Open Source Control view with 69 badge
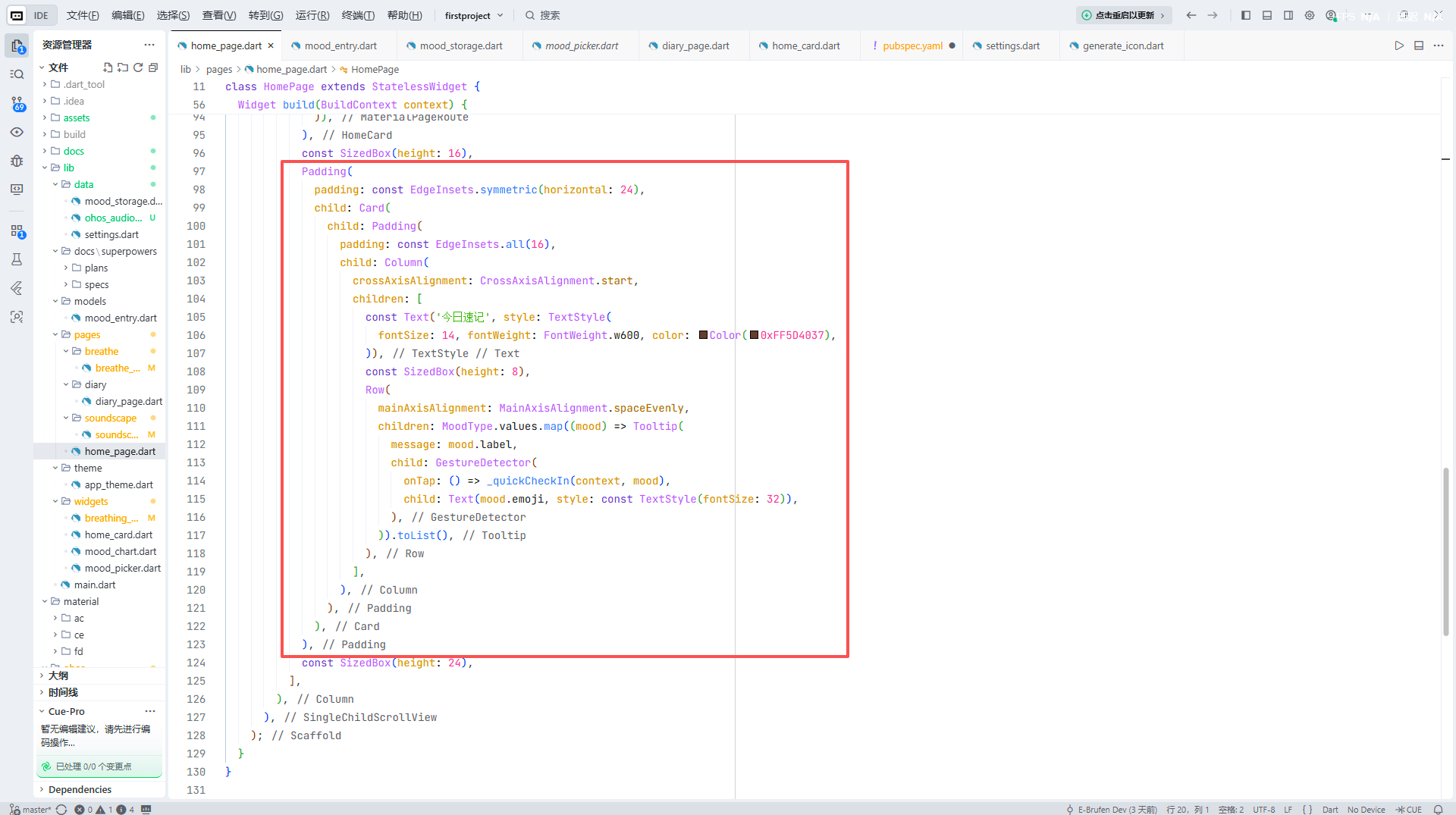1456x815 pixels. pyautogui.click(x=17, y=103)
